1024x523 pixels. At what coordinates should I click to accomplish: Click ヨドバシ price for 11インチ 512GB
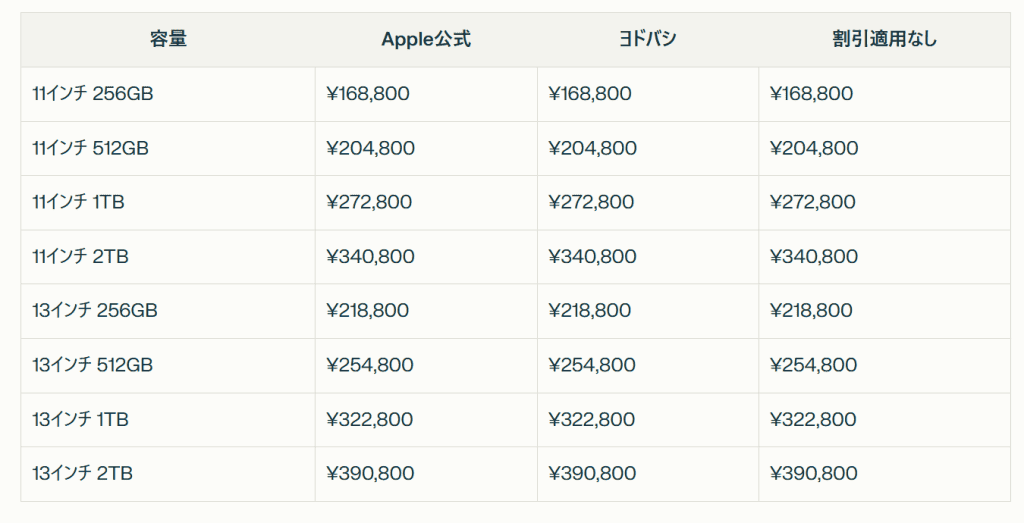click(592, 148)
